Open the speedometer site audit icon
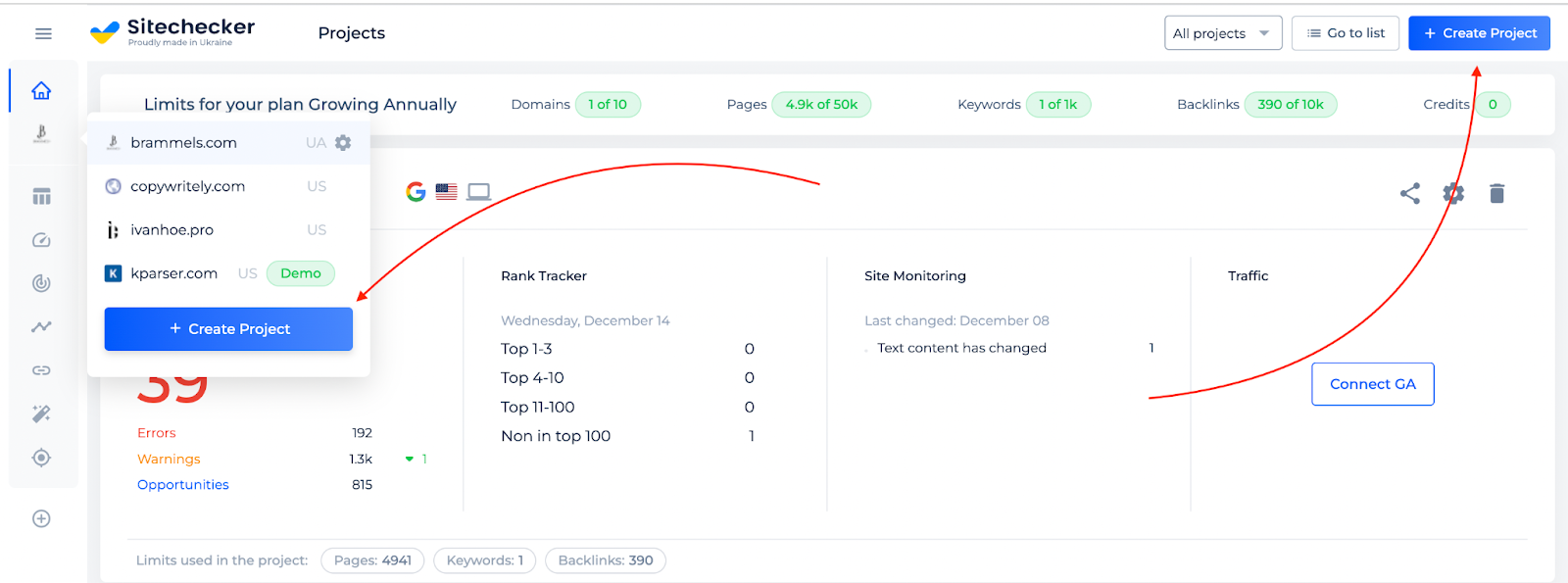Image resolution: width=1568 pixels, height=583 pixels. pos(41,240)
